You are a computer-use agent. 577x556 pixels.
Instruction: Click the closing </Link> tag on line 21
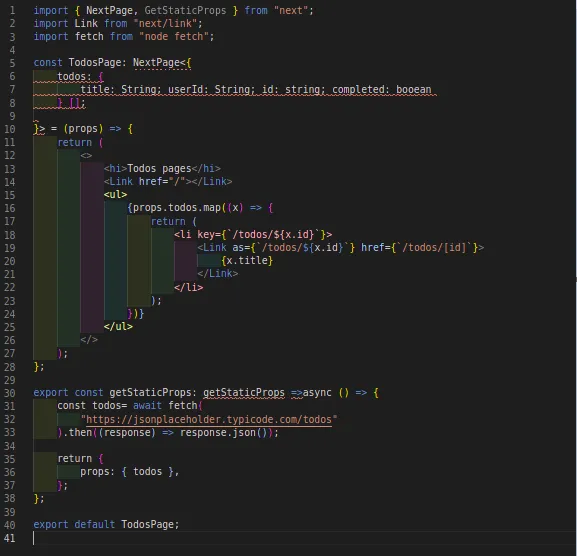[218, 273]
